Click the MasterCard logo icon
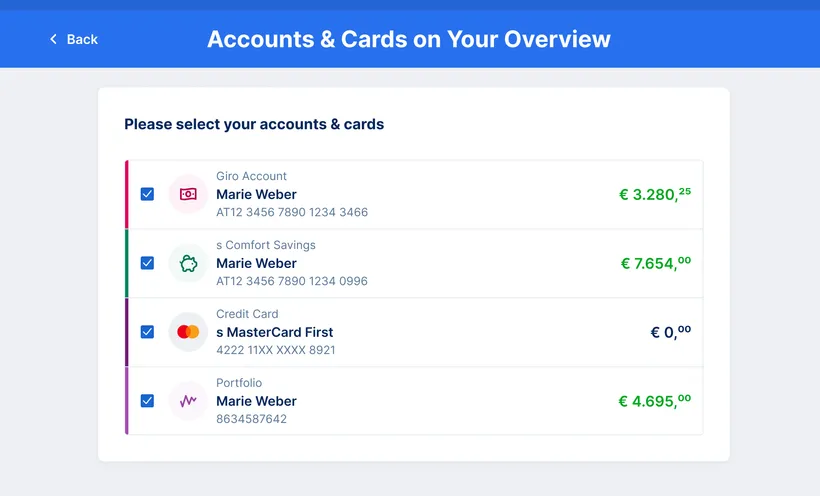820x496 pixels. (x=188, y=332)
